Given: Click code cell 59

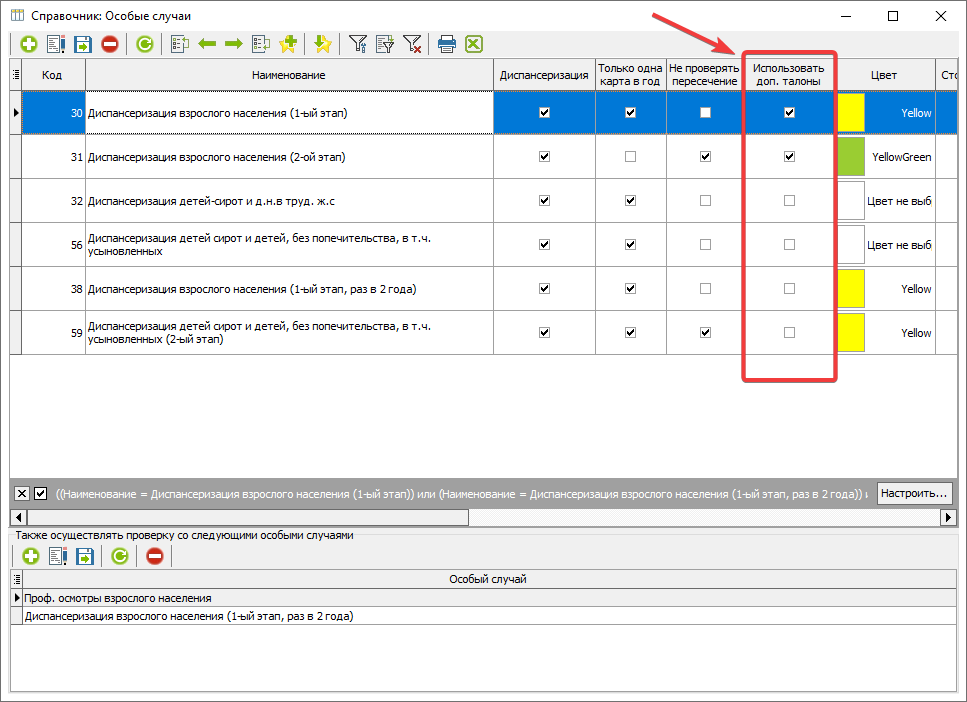Looking at the screenshot, I should click(53, 333).
